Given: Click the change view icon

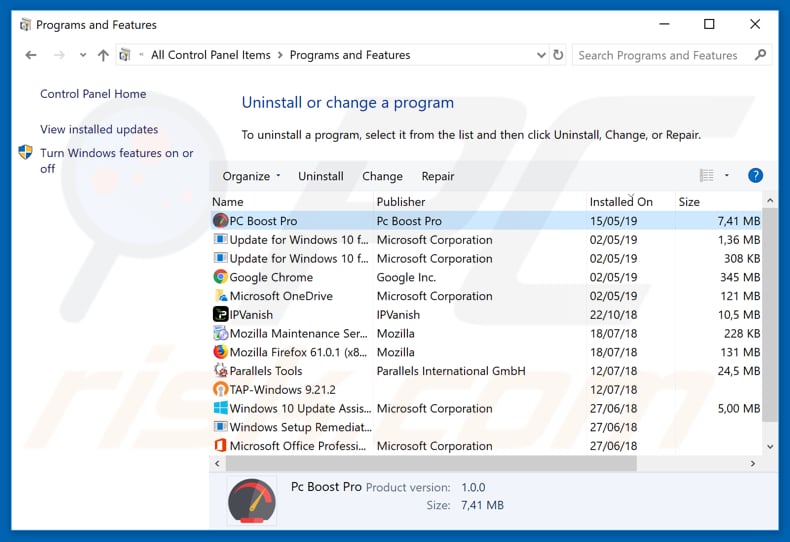Looking at the screenshot, I should 706,176.
